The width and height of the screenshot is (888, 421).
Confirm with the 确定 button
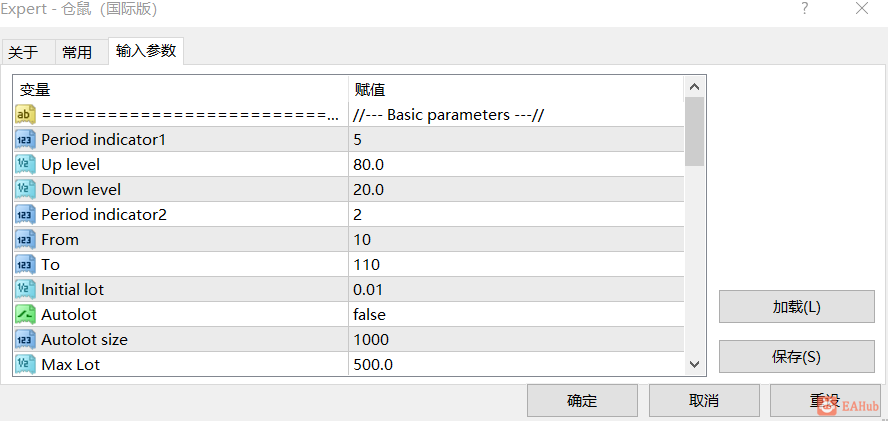pyautogui.click(x=582, y=401)
